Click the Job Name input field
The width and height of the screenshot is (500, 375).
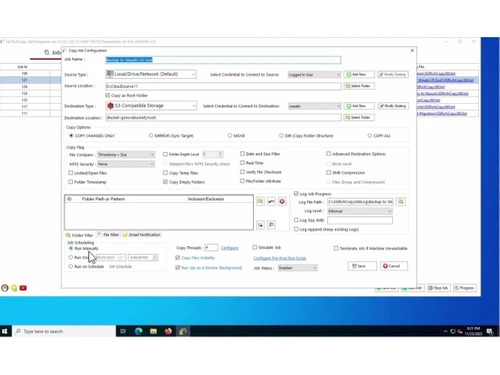click(223, 60)
